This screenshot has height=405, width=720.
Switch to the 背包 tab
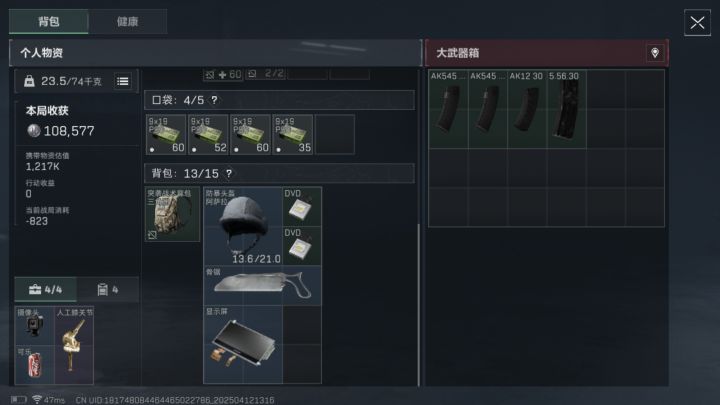[49, 22]
